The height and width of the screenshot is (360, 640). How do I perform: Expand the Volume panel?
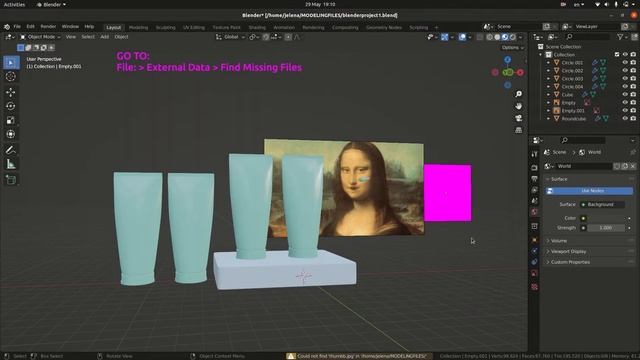point(589,241)
